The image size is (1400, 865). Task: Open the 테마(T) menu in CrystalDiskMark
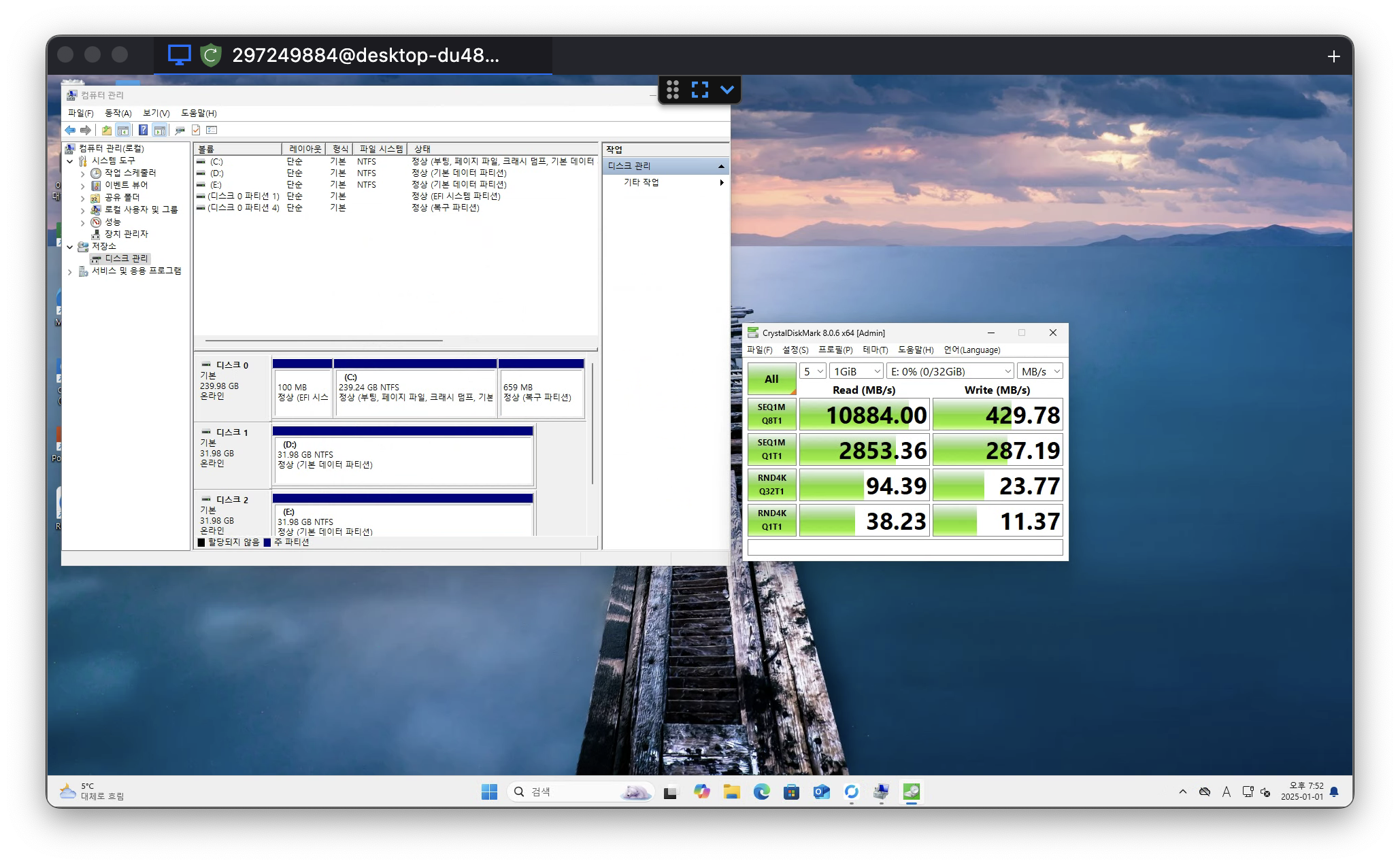875,350
